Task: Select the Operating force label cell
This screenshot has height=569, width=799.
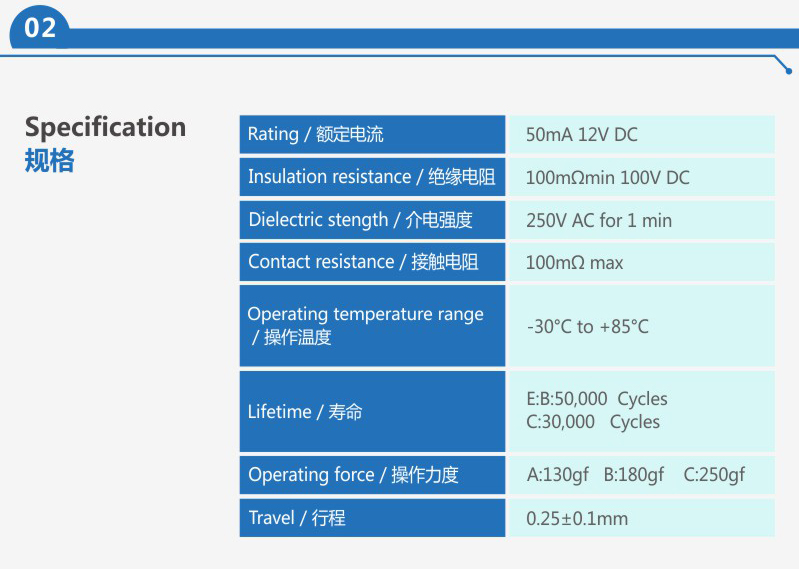Action: coord(372,475)
